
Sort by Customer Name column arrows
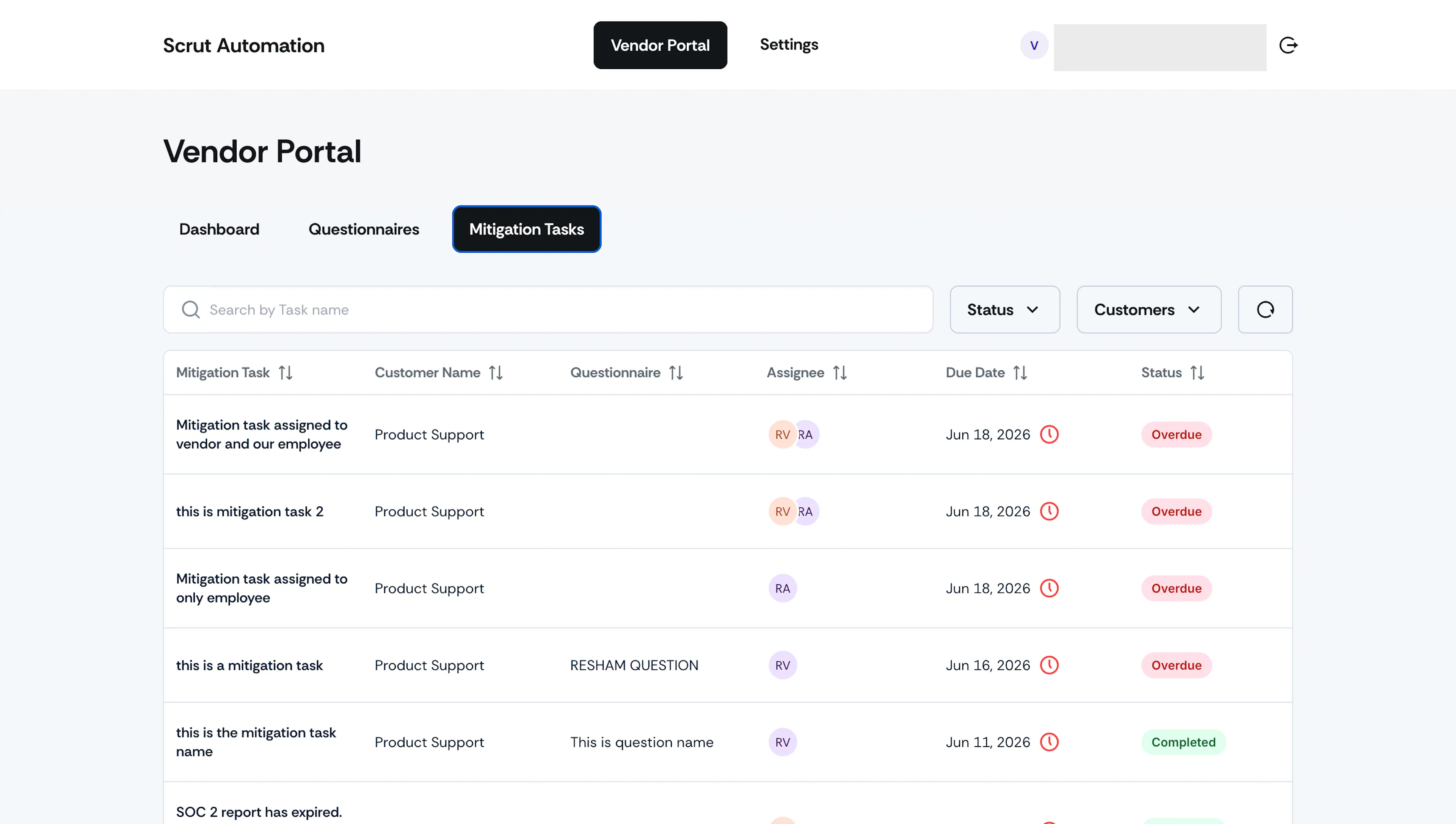(496, 373)
